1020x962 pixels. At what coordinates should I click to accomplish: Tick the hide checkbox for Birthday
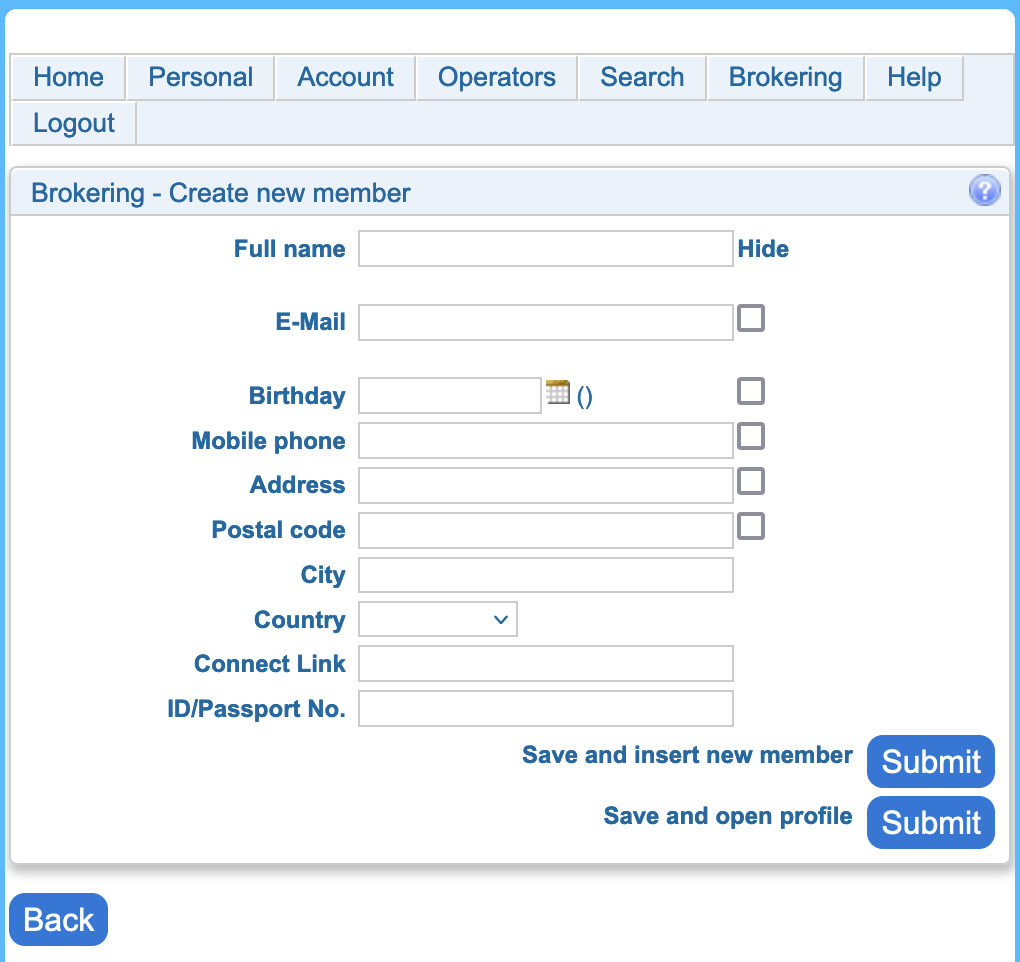(751, 392)
